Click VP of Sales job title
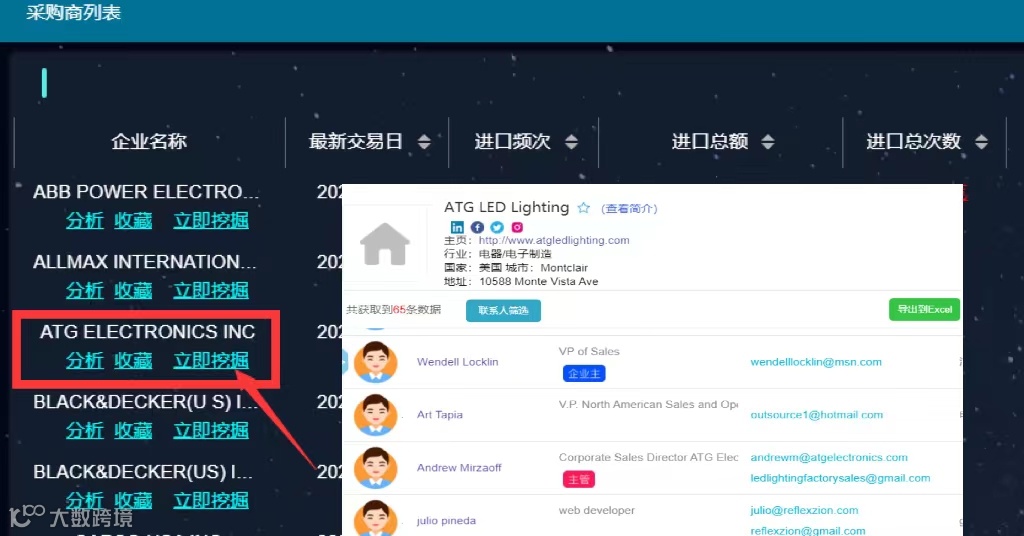 (x=589, y=351)
